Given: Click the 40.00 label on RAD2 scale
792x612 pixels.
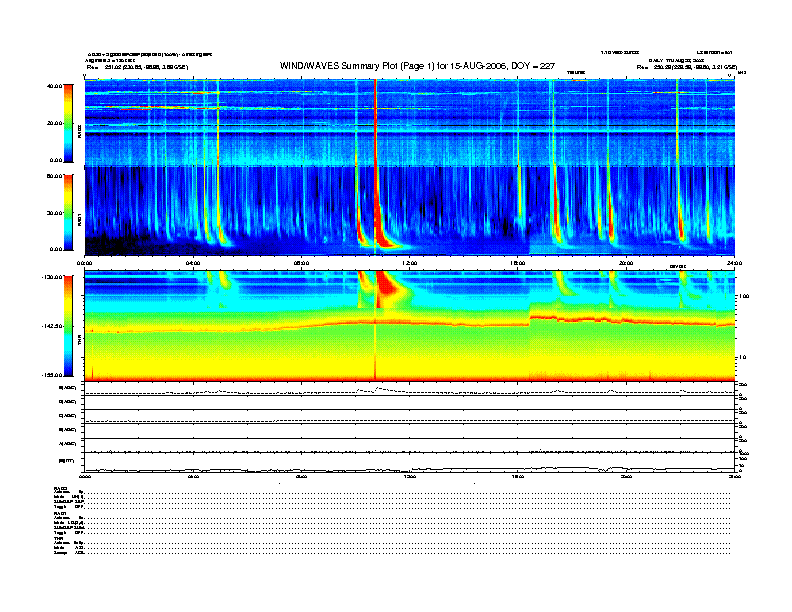Looking at the screenshot, I should point(54,86).
